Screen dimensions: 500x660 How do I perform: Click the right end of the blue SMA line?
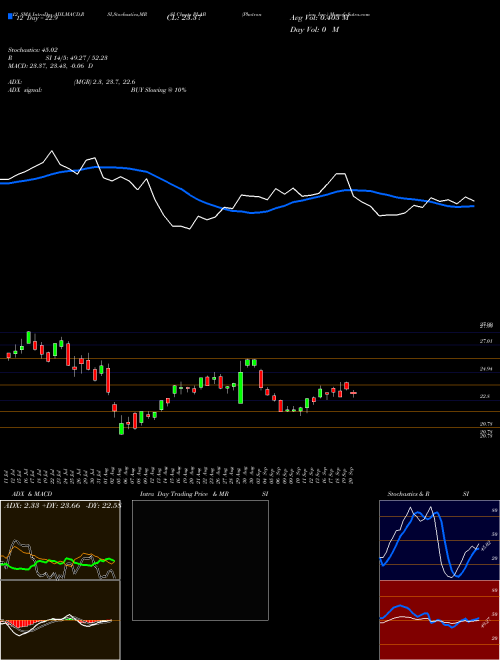(x=473, y=206)
